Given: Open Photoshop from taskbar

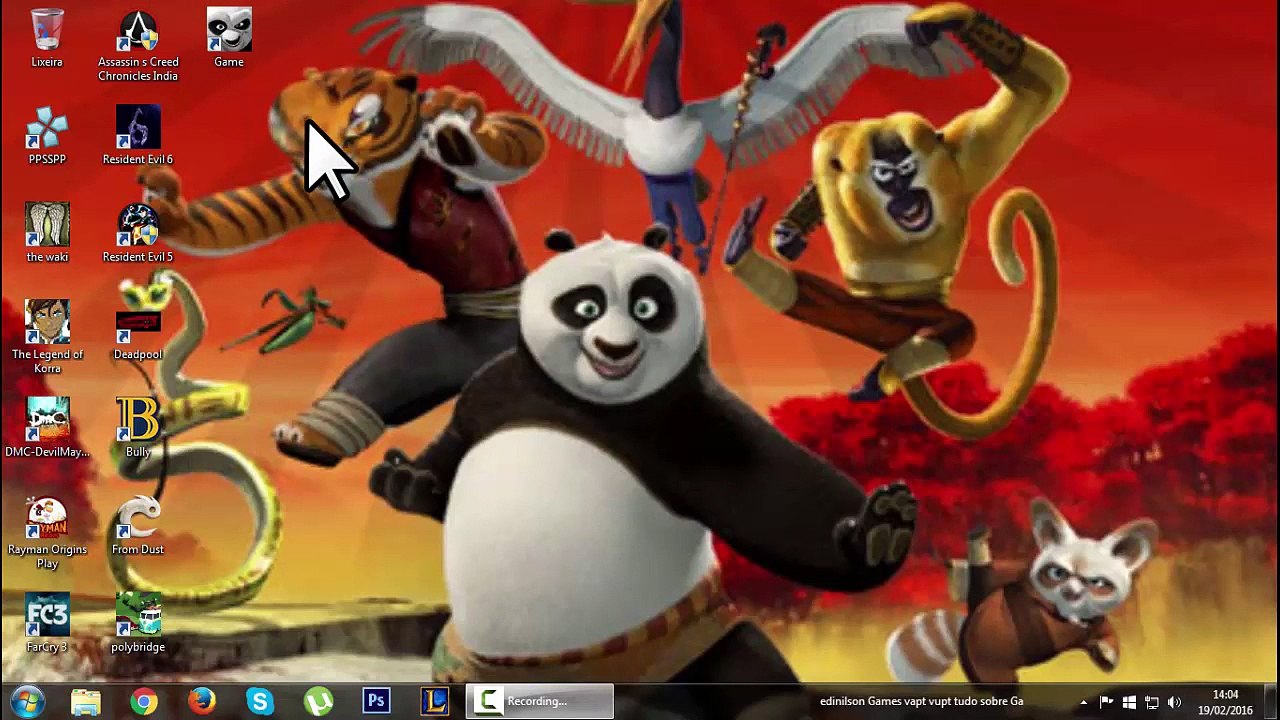Looking at the screenshot, I should point(376,701).
